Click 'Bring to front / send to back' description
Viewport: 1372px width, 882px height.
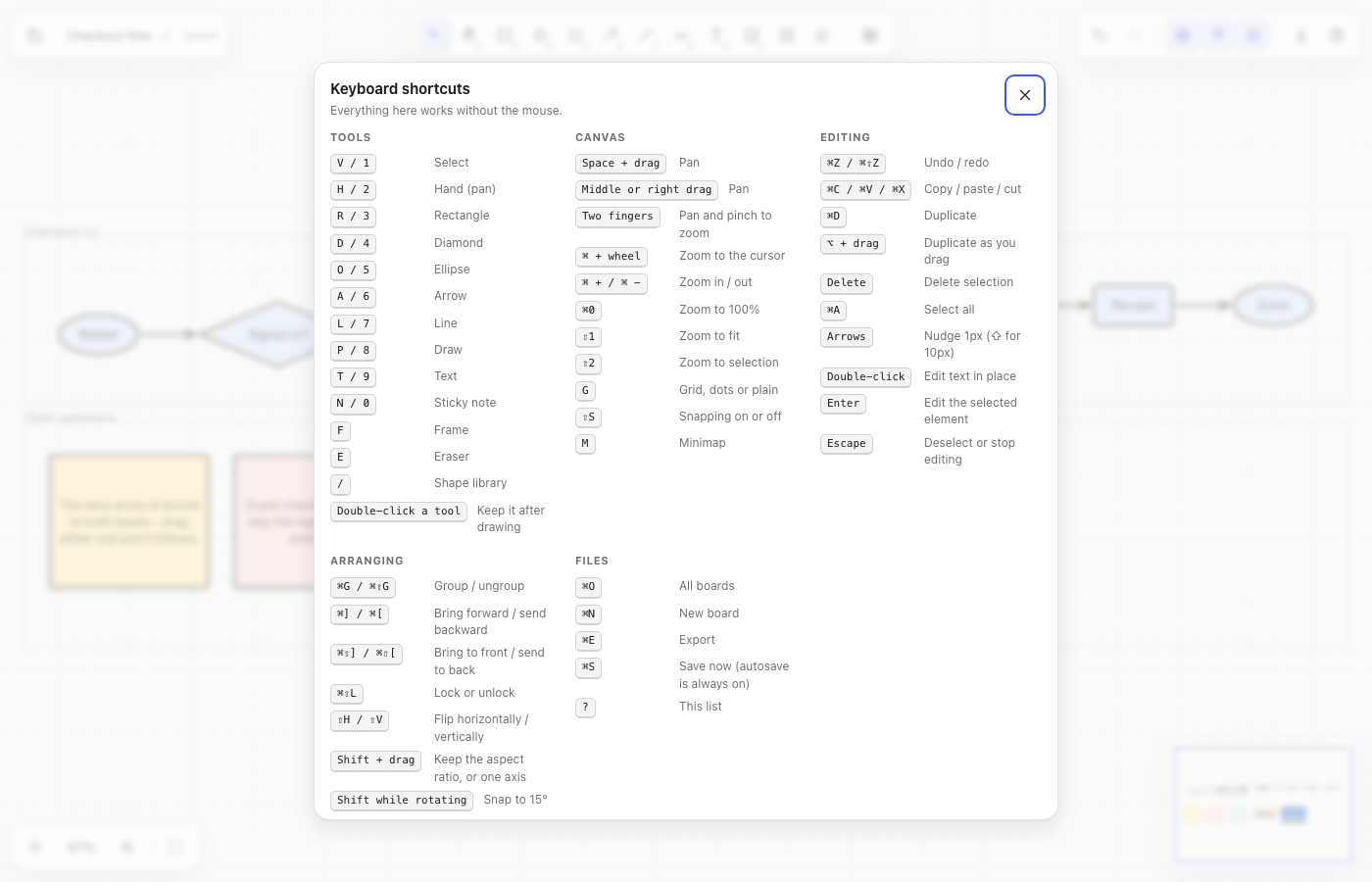(x=489, y=661)
